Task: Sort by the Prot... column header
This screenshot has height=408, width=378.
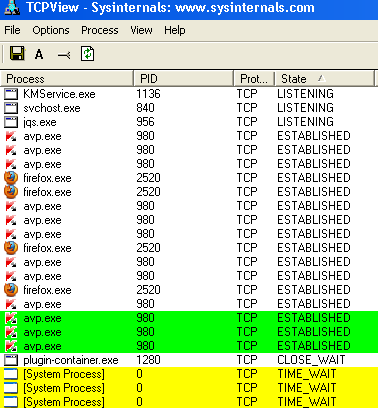Action: [x=254, y=79]
